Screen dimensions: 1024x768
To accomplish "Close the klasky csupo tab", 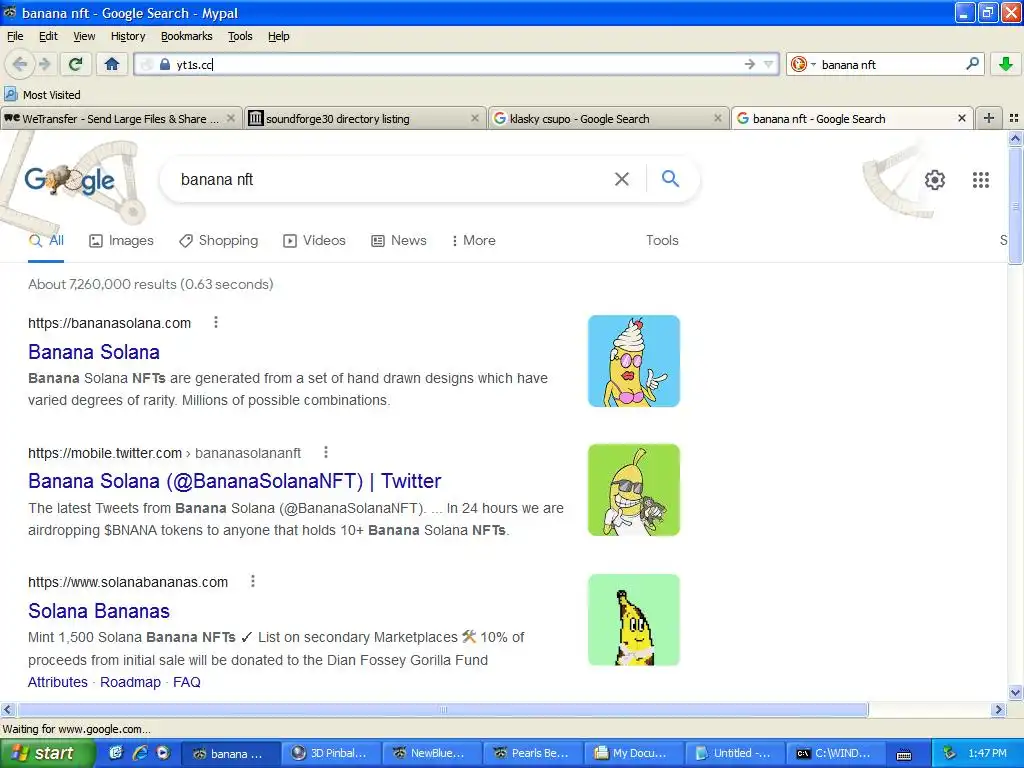I will [718, 118].
